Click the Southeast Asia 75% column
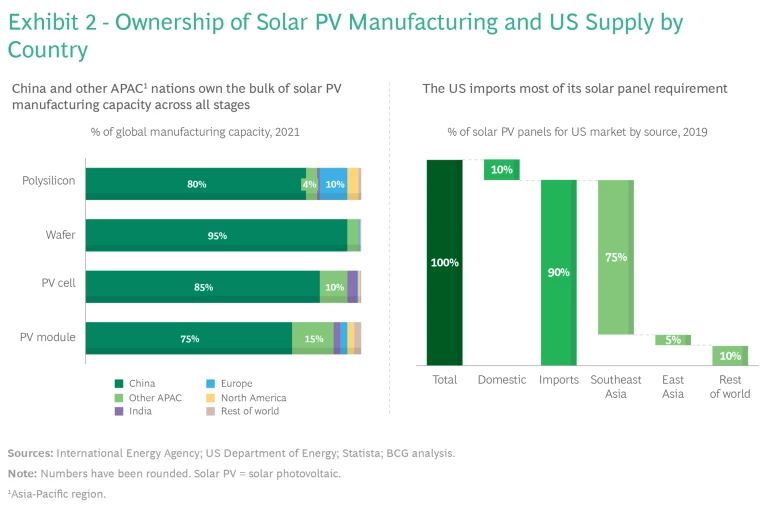768x520 pixels. [x=615, y=257]
